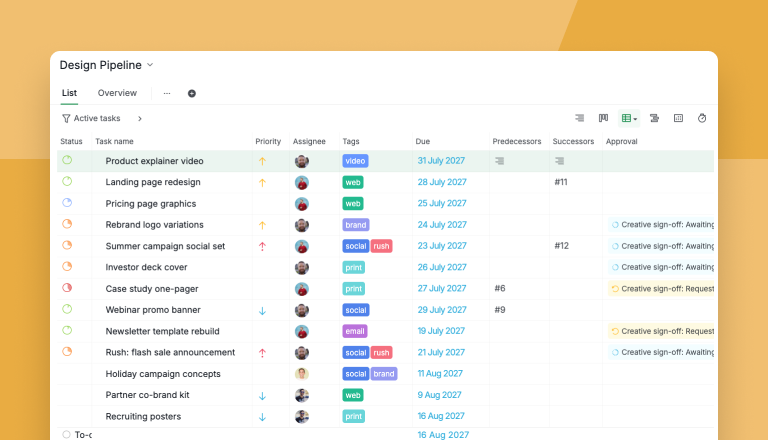
Task: Open the Design Pipeline project dropdown
Action: 150,65
